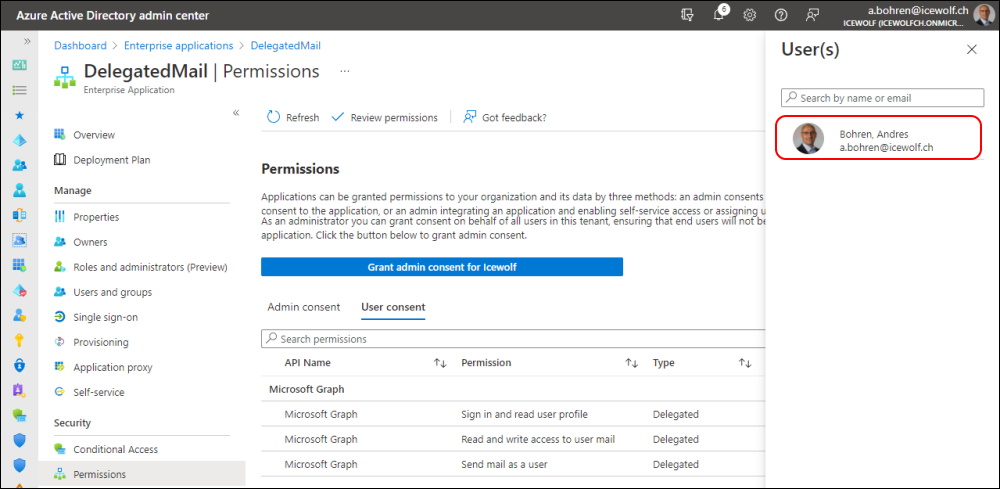Open the ellipsis menu beside Permissions title
The height and width of the screenshot is (489, 1000).
coord(345,71)
